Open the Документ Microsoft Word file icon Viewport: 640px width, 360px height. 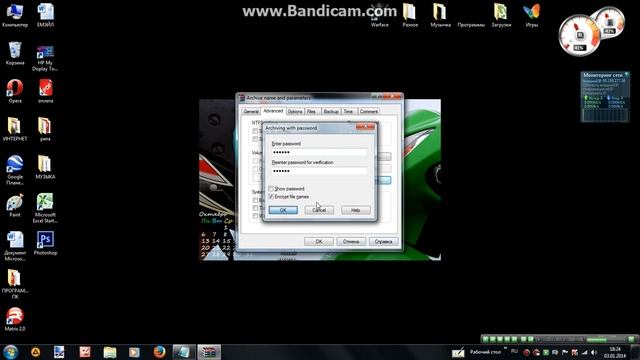pos(15,246)
